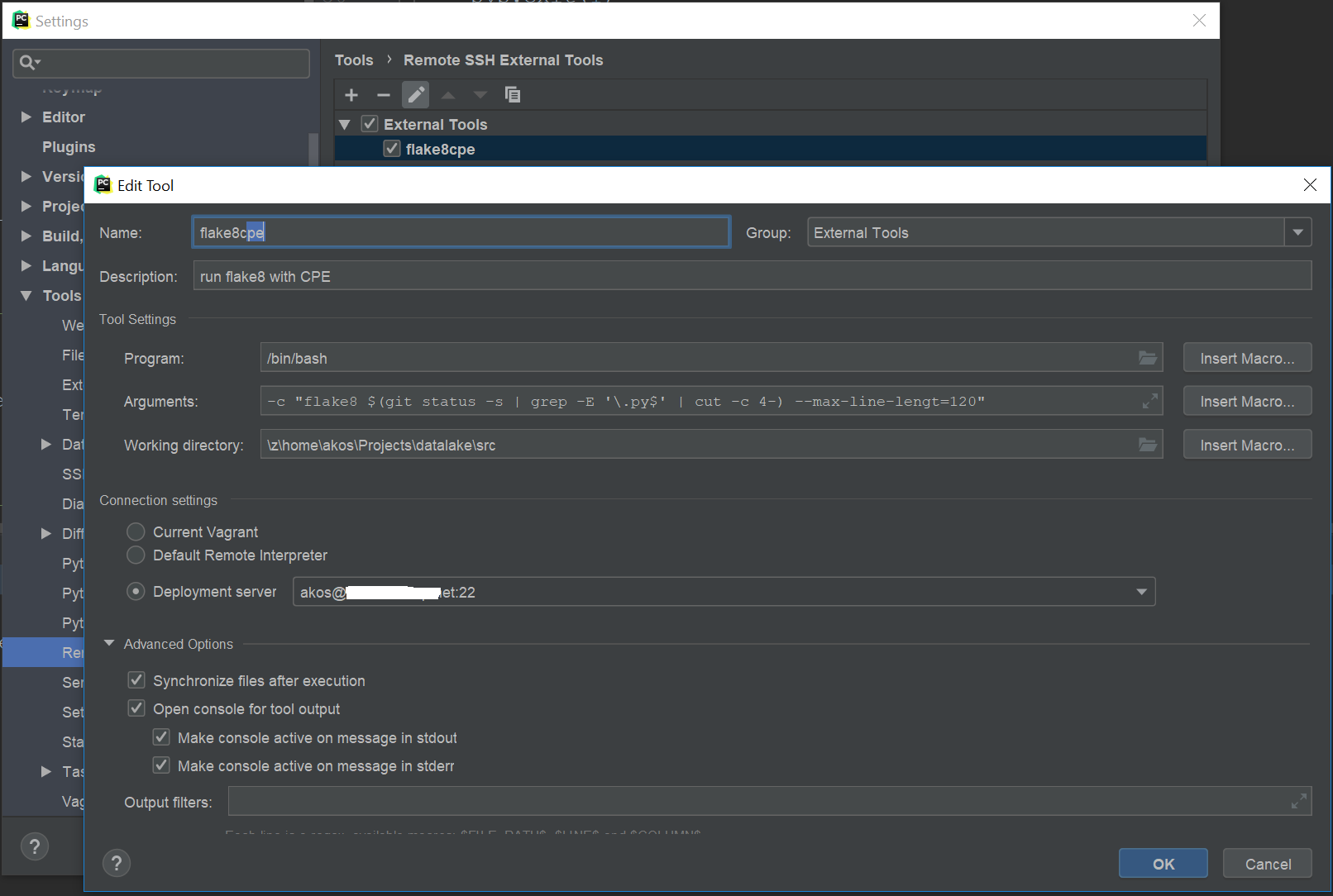The height and width of the screenshot is (896, 1333).
Task: Toggle Synchronize files after execution
Action: pos(136,680)
